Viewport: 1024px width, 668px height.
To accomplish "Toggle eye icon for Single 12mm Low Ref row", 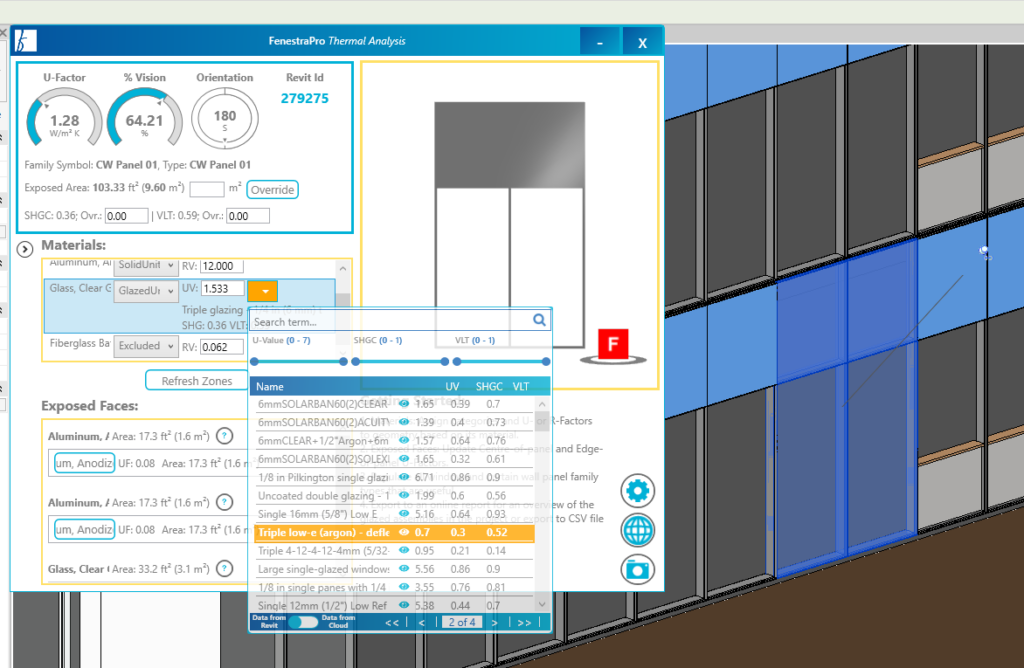I will [404, 605].
